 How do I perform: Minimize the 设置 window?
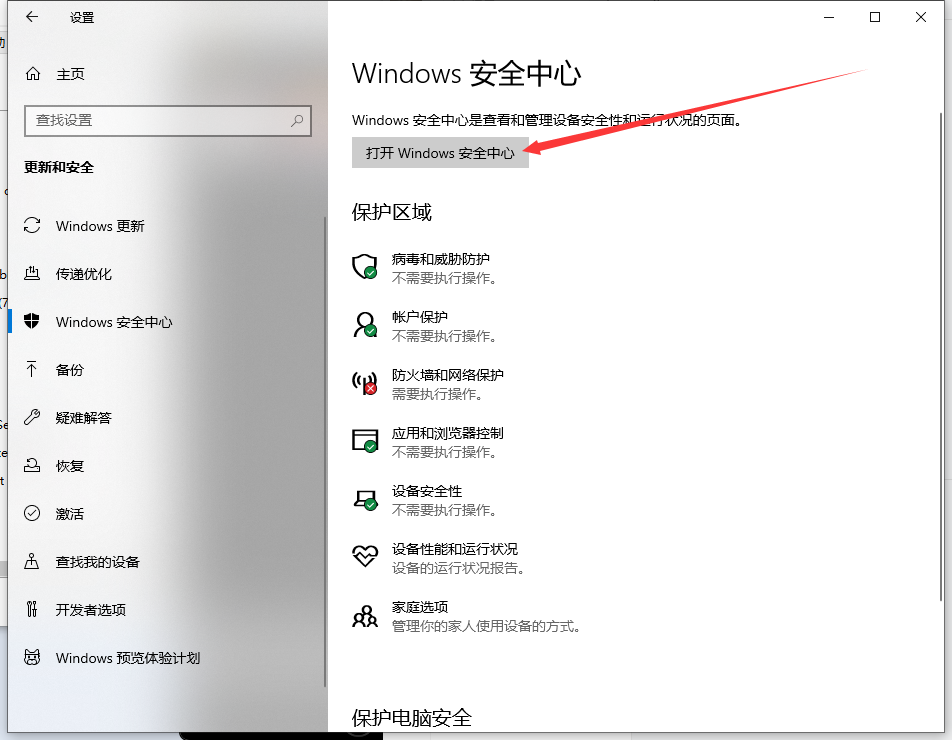click(x=829, y=17)
